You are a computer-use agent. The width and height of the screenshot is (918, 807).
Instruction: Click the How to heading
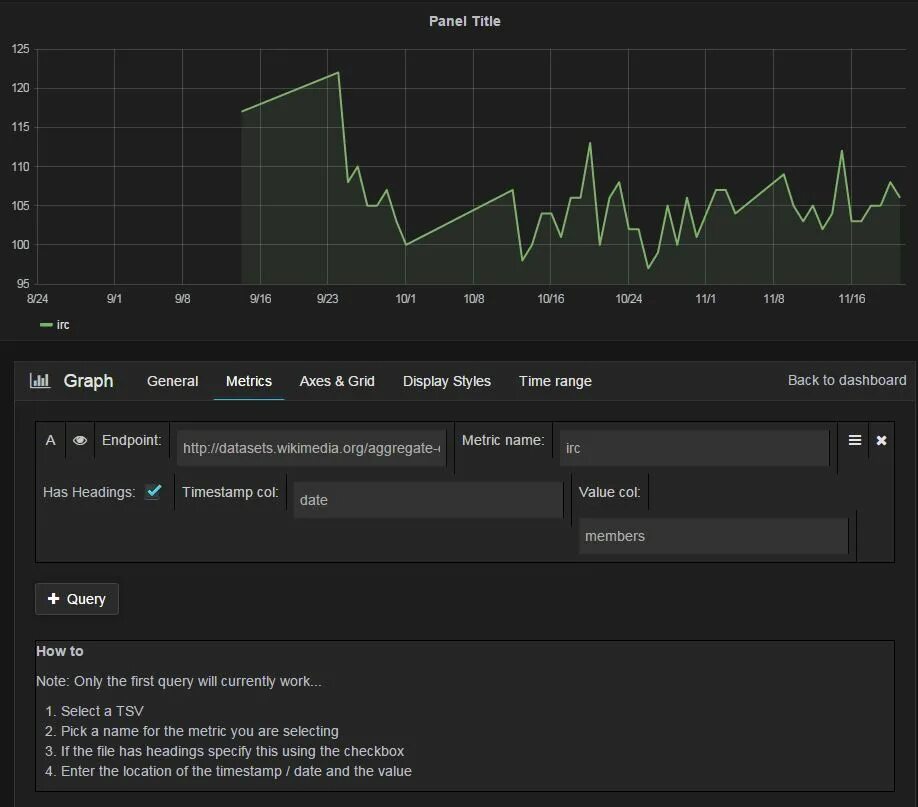coord(60,651)
